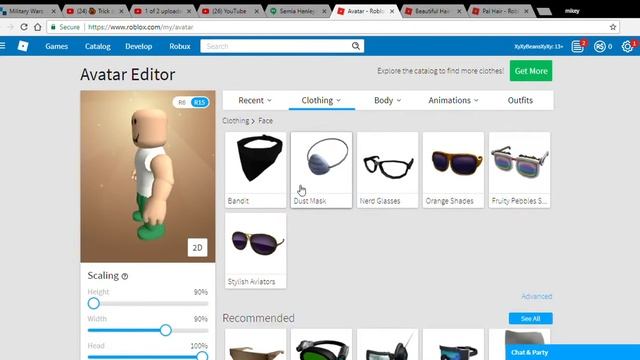Select the Orange Shades item
This screenshot has height=360, width=640.
tap(453, 170)
